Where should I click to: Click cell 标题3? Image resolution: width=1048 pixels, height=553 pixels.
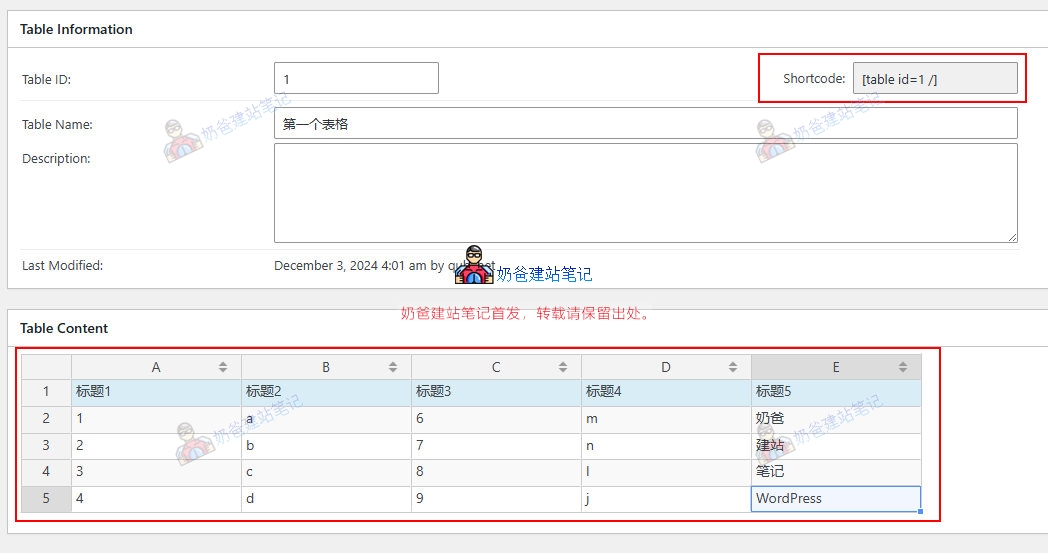(496, 393)
